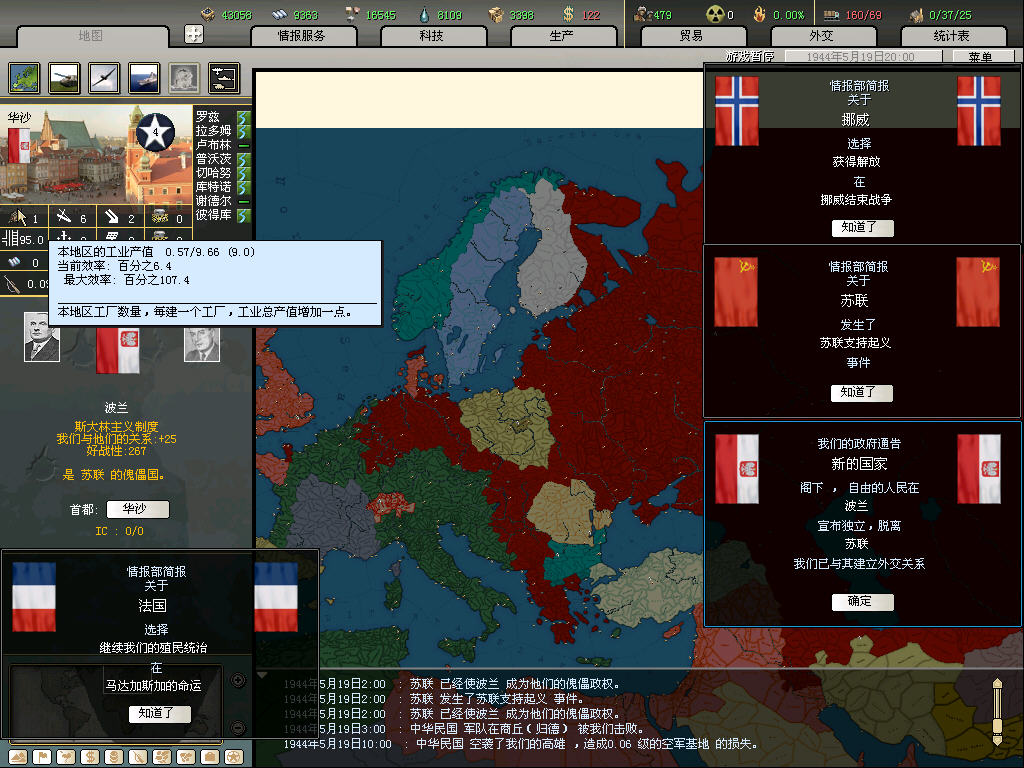
Task: Click the IC resource icon showing 16545
Action: click(351, 14)
